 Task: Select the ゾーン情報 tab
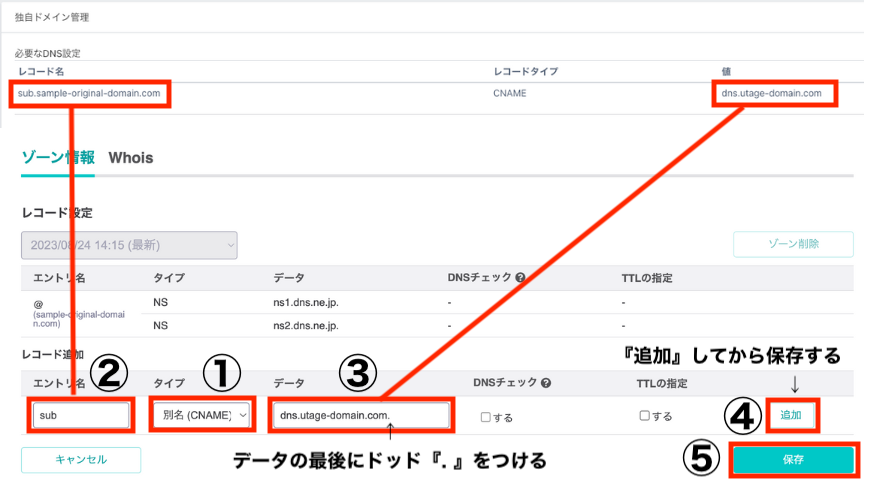58,157
